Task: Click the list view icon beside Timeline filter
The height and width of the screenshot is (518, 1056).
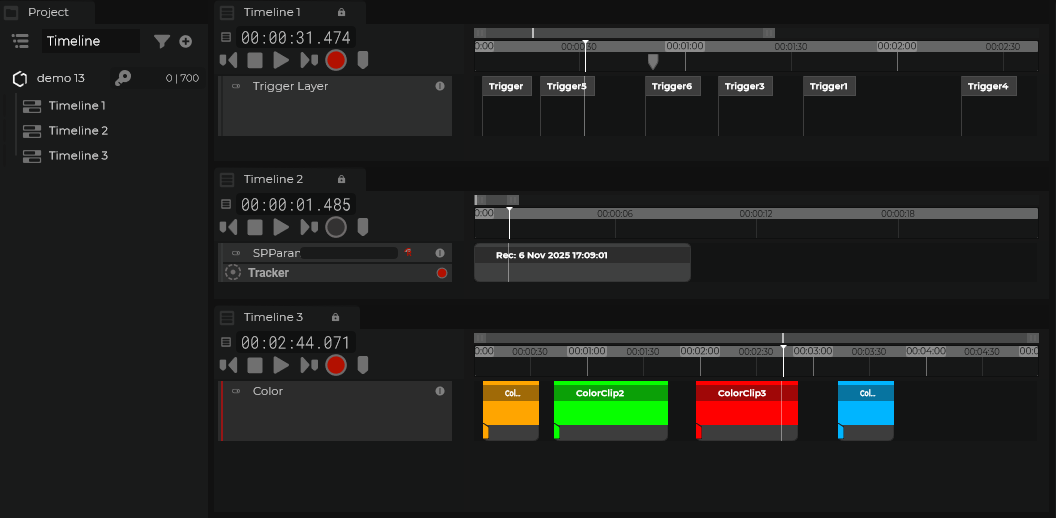Action: click(x=20, y=41)
